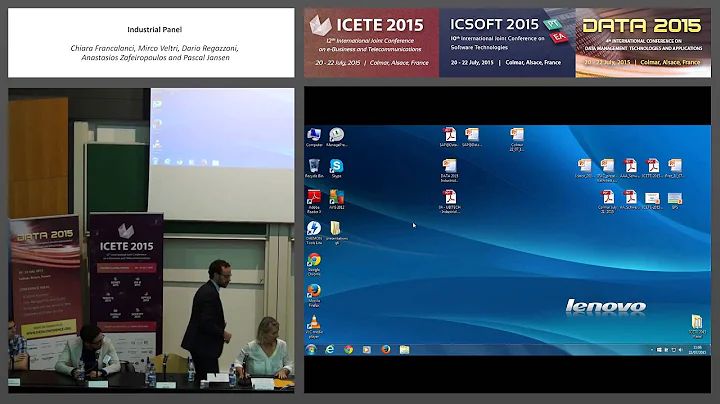
Task: Click the ICSOFT 2015 conference banner
Action: pyautogui.click(x=507, y=43)
